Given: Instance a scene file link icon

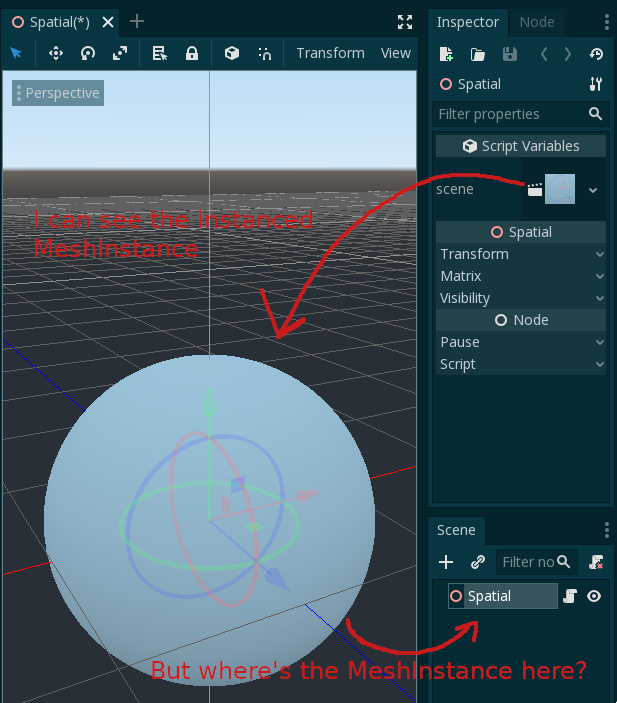Looking at the screenshot, I should tap(478, 562).
